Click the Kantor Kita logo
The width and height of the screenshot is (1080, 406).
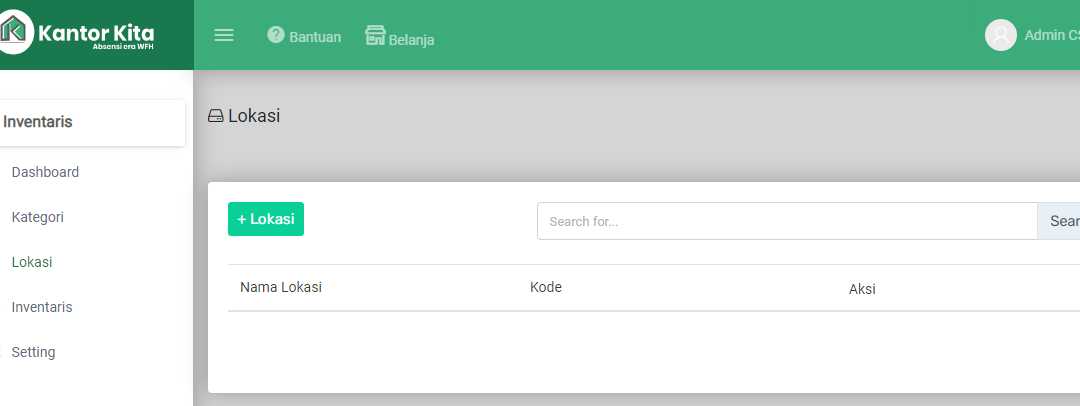pos(76,32)
